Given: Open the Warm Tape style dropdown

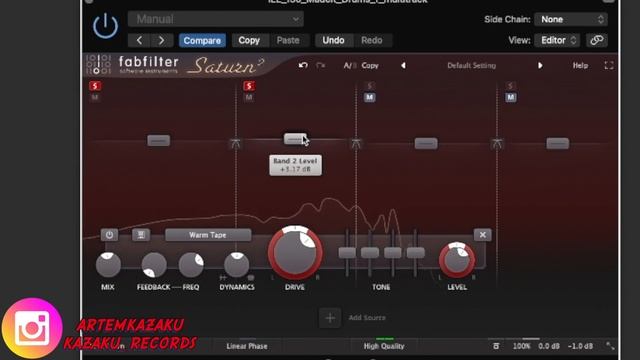Looking at the screenshot, I should (208, 235).
